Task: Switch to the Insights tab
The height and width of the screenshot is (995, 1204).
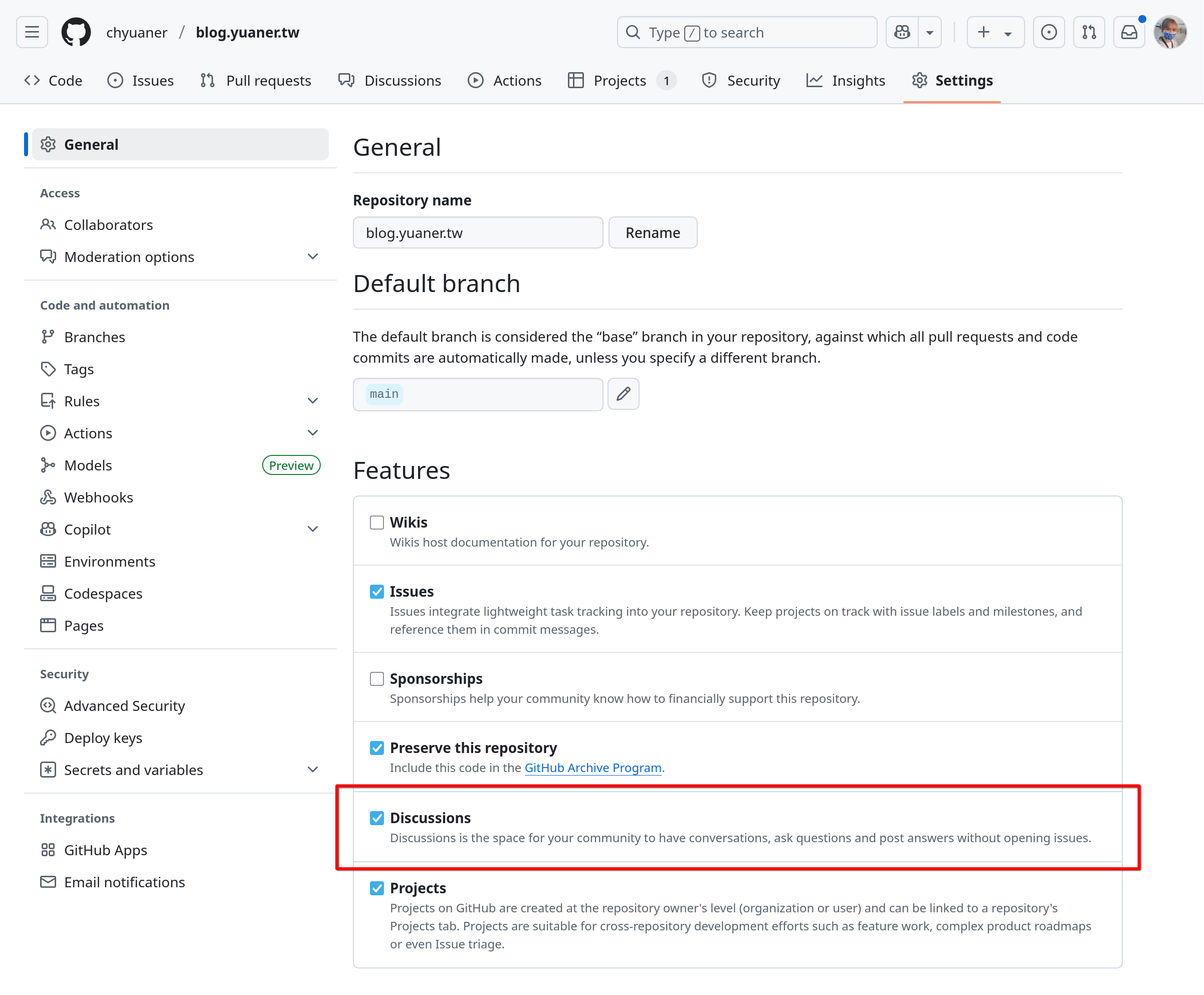Action: (846, 80)
